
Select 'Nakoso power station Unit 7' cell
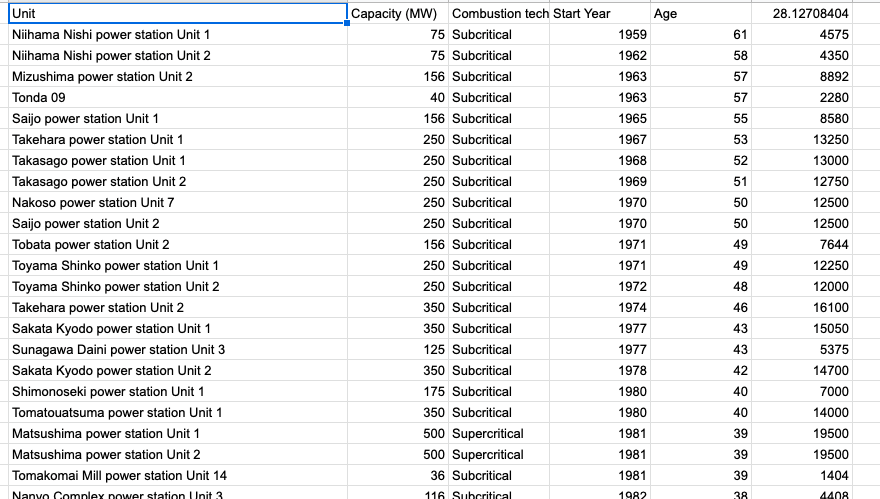point(178,203)
